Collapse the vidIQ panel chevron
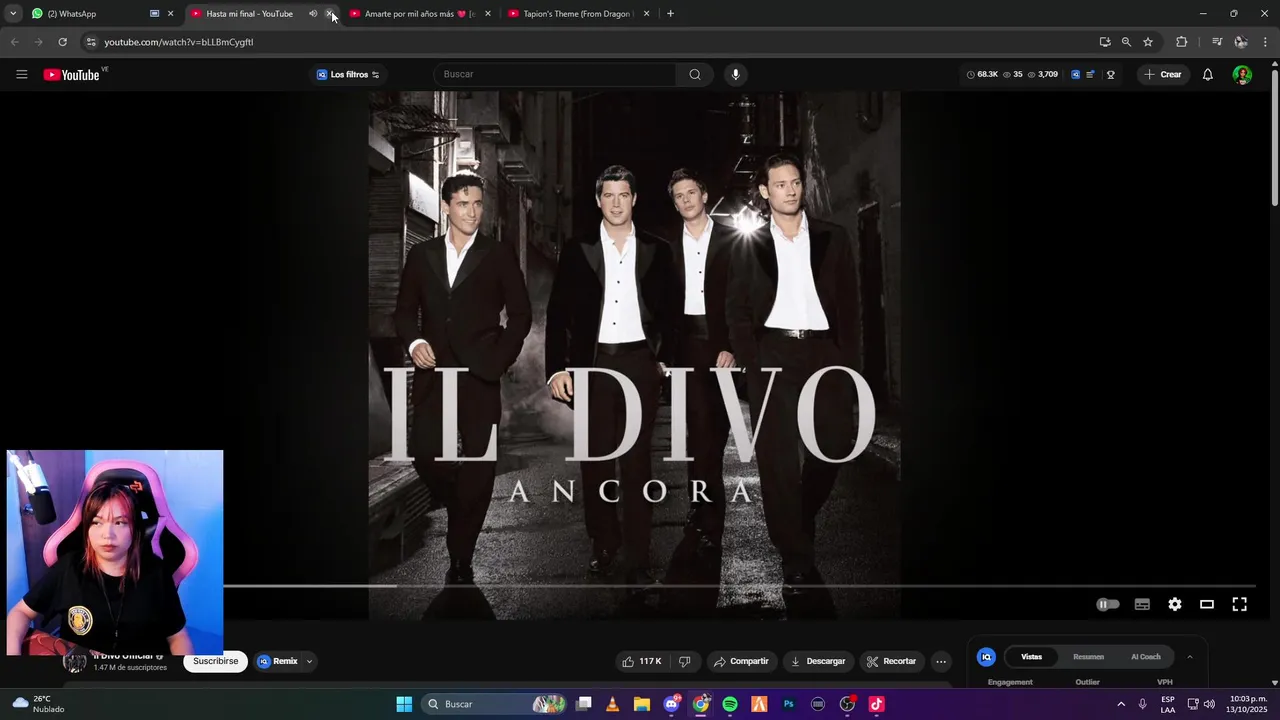The height and width of the screenshot is (720, 1280). point(1189,657)
